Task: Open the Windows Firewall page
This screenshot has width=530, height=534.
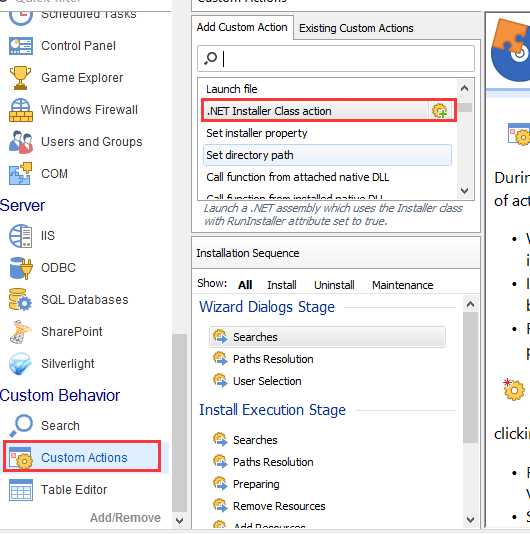Action: (x=89, y=110)
